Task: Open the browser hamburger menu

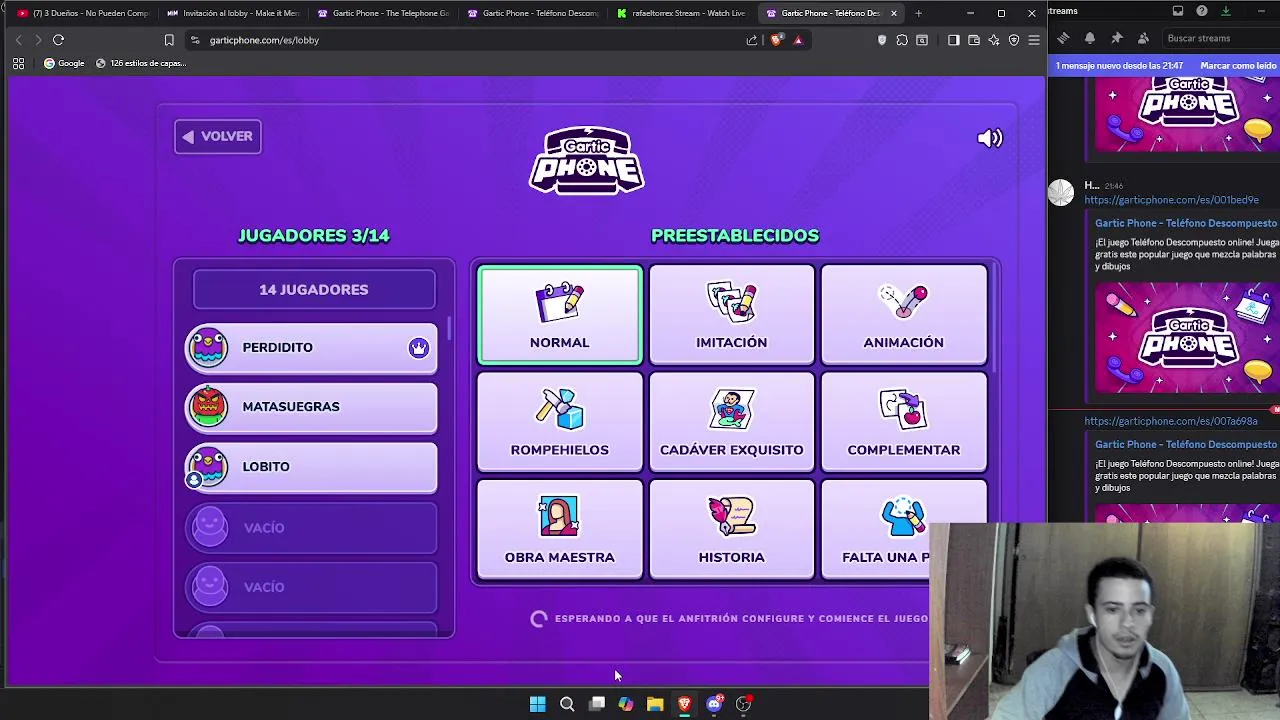Action: (1034, 40)
